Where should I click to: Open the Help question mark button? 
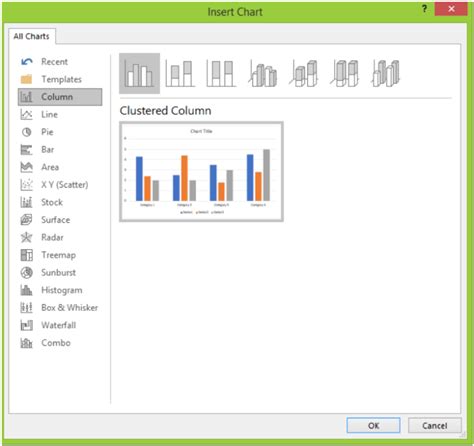(424, 9)
